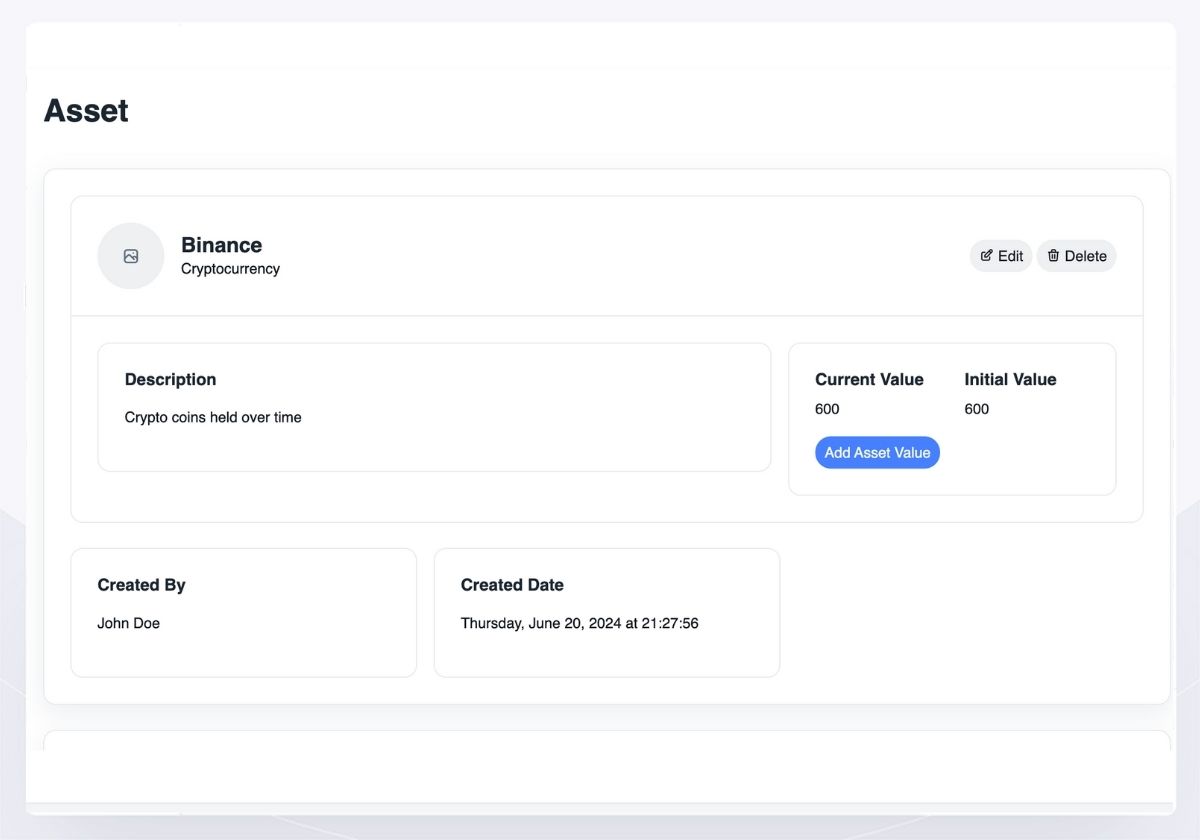The image size is (1200, 840).
Task: Click the Initial Value label
Action: click(x=1010, y=379)
